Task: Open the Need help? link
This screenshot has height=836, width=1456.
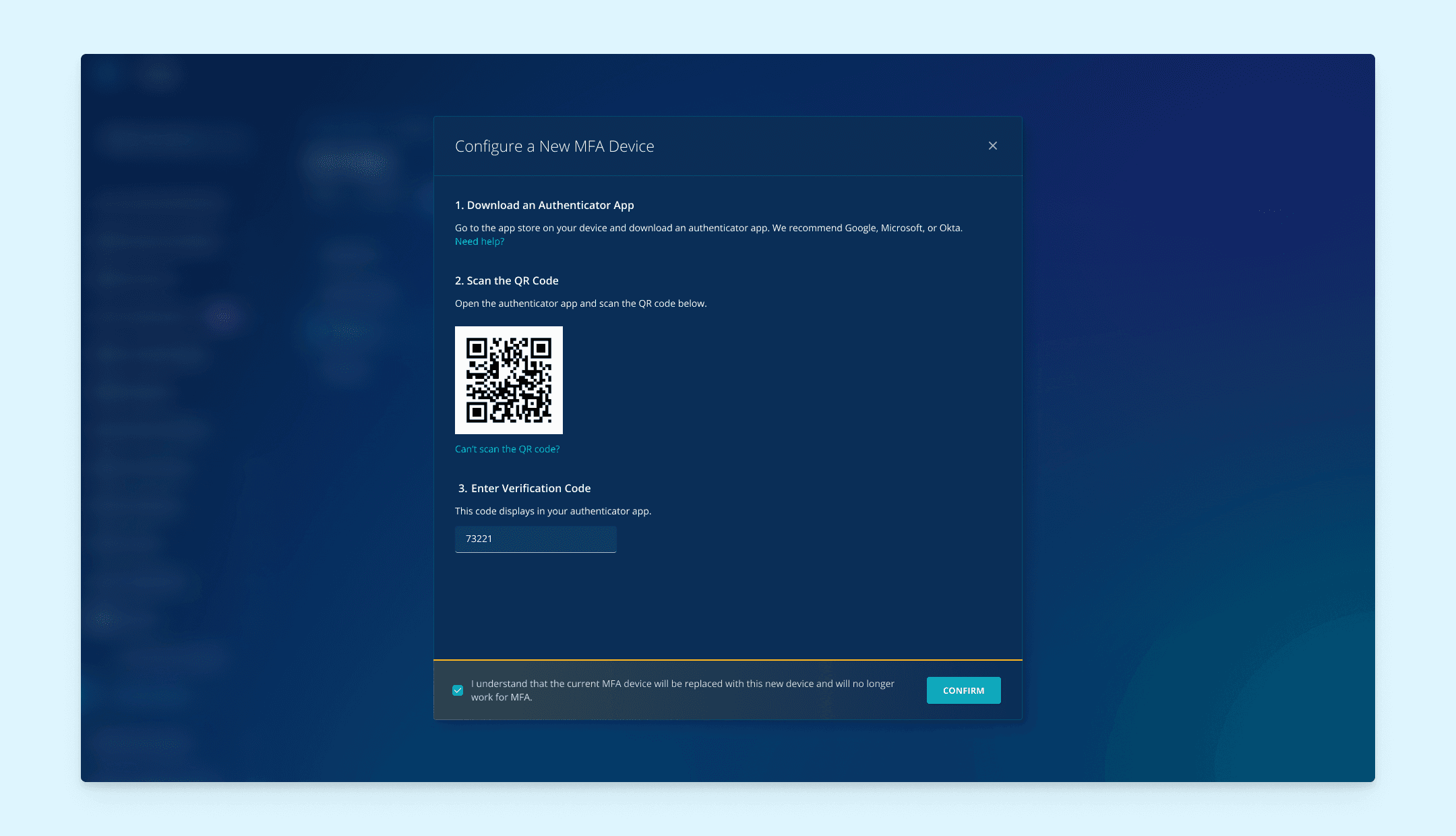Action: [x=479, y=241]
